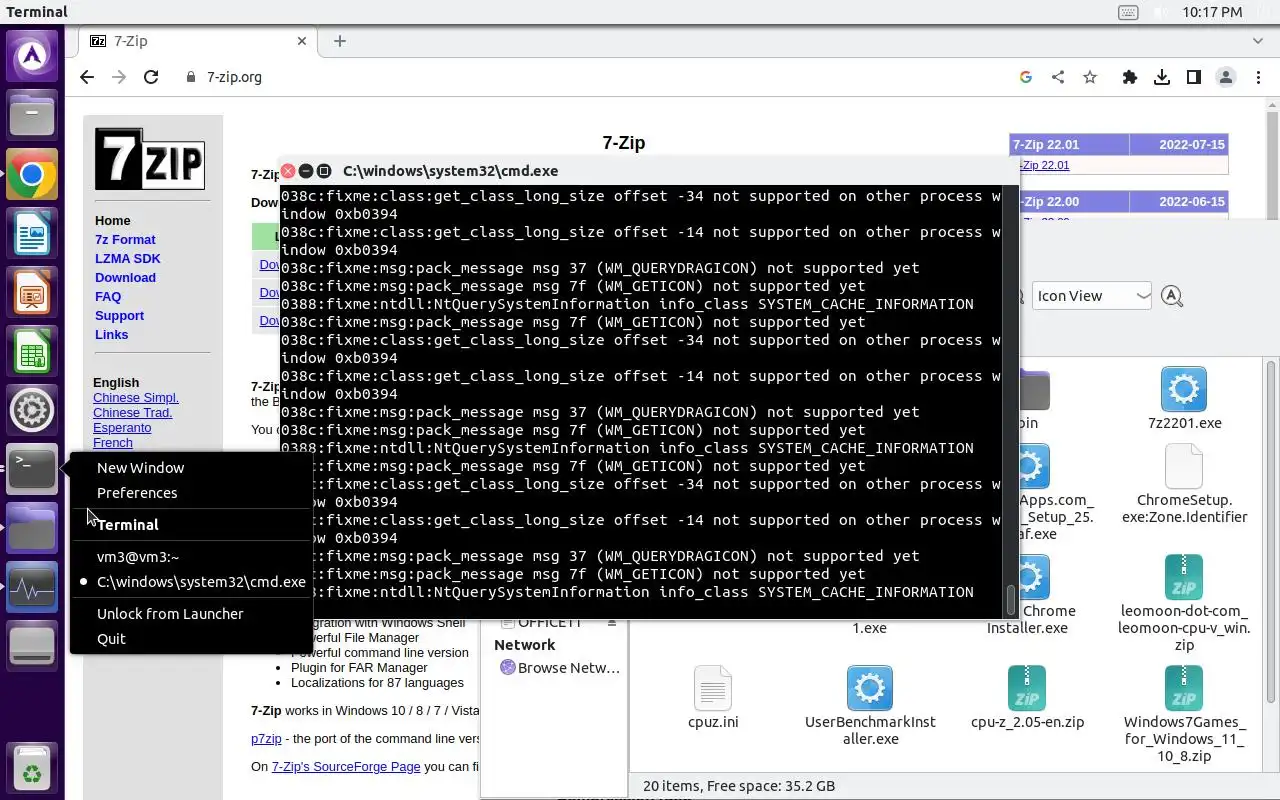Open the Trash icon in the dock
The width and height of the screenshot is (1280, 800).
(x=32, y=770)
